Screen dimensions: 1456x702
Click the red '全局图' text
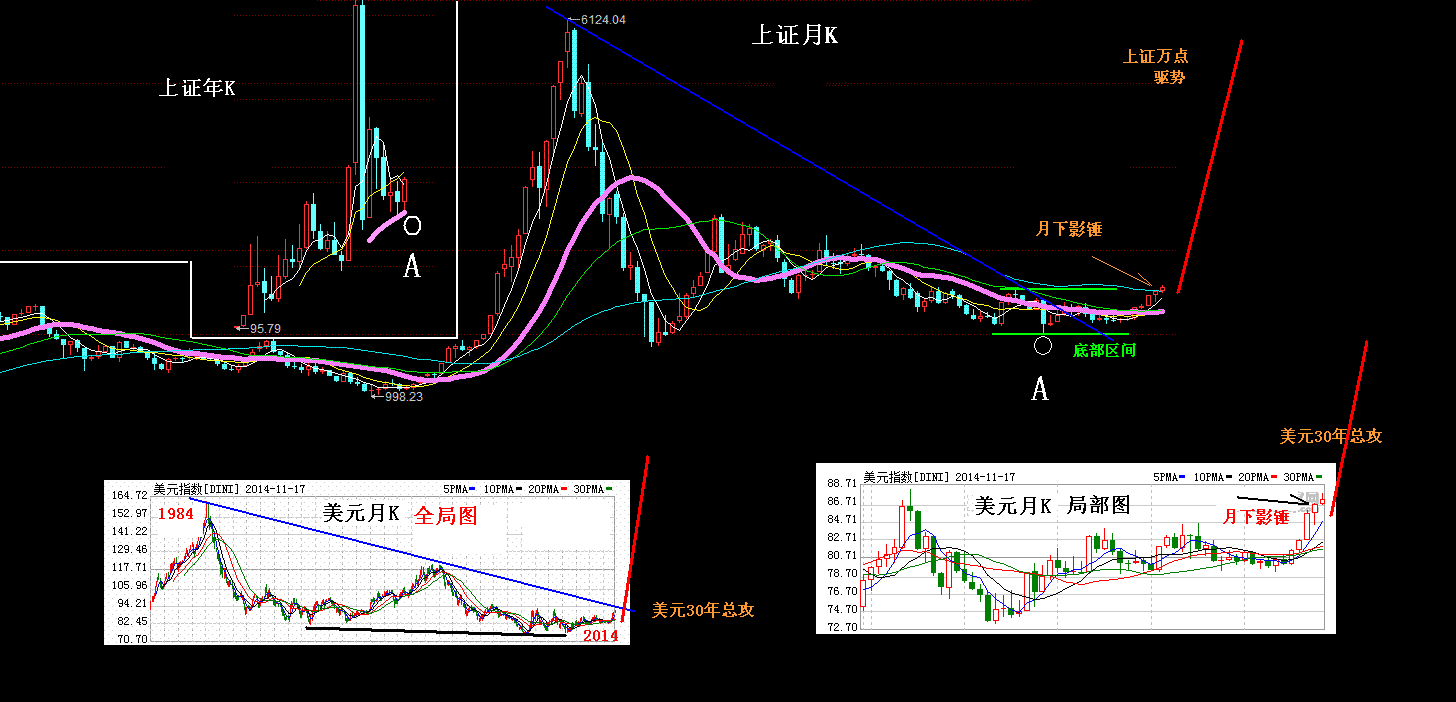coord(446,516)
